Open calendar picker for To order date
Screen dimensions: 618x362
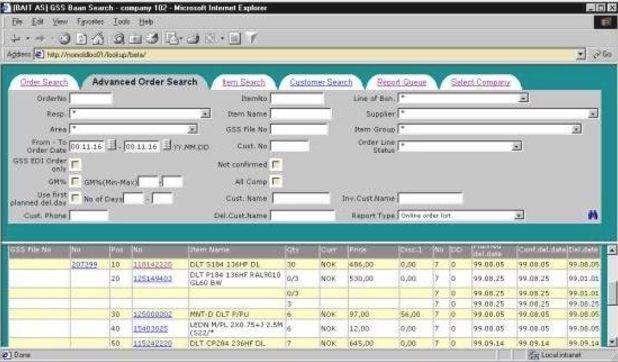tap(167, 145)
